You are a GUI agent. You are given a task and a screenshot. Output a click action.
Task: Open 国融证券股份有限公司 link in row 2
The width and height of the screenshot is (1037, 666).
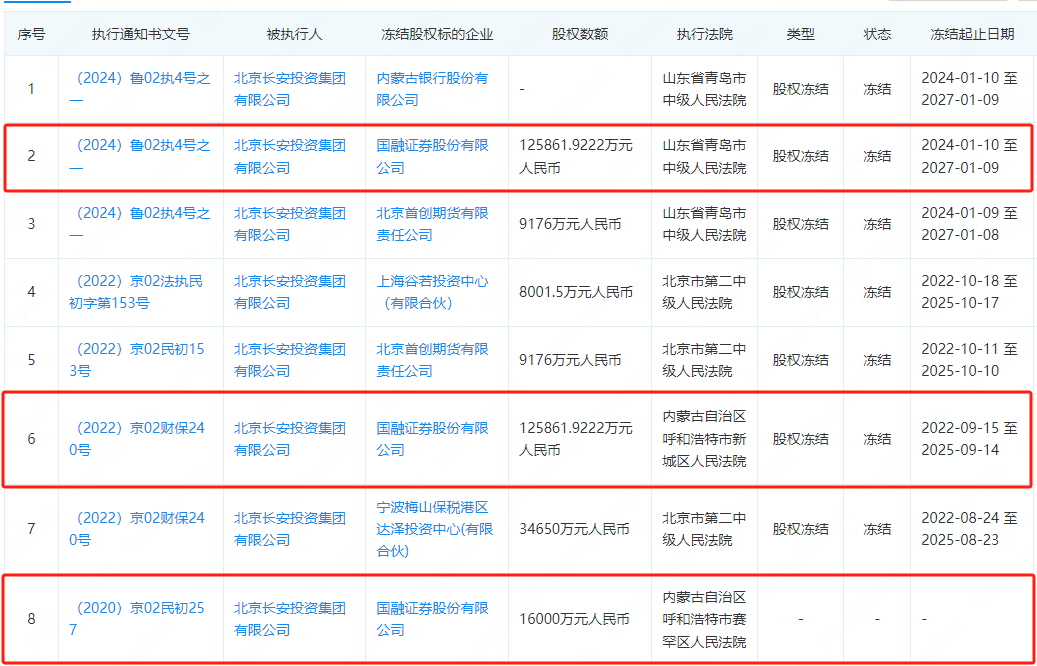pyautogui.click(x=433, y=157)
